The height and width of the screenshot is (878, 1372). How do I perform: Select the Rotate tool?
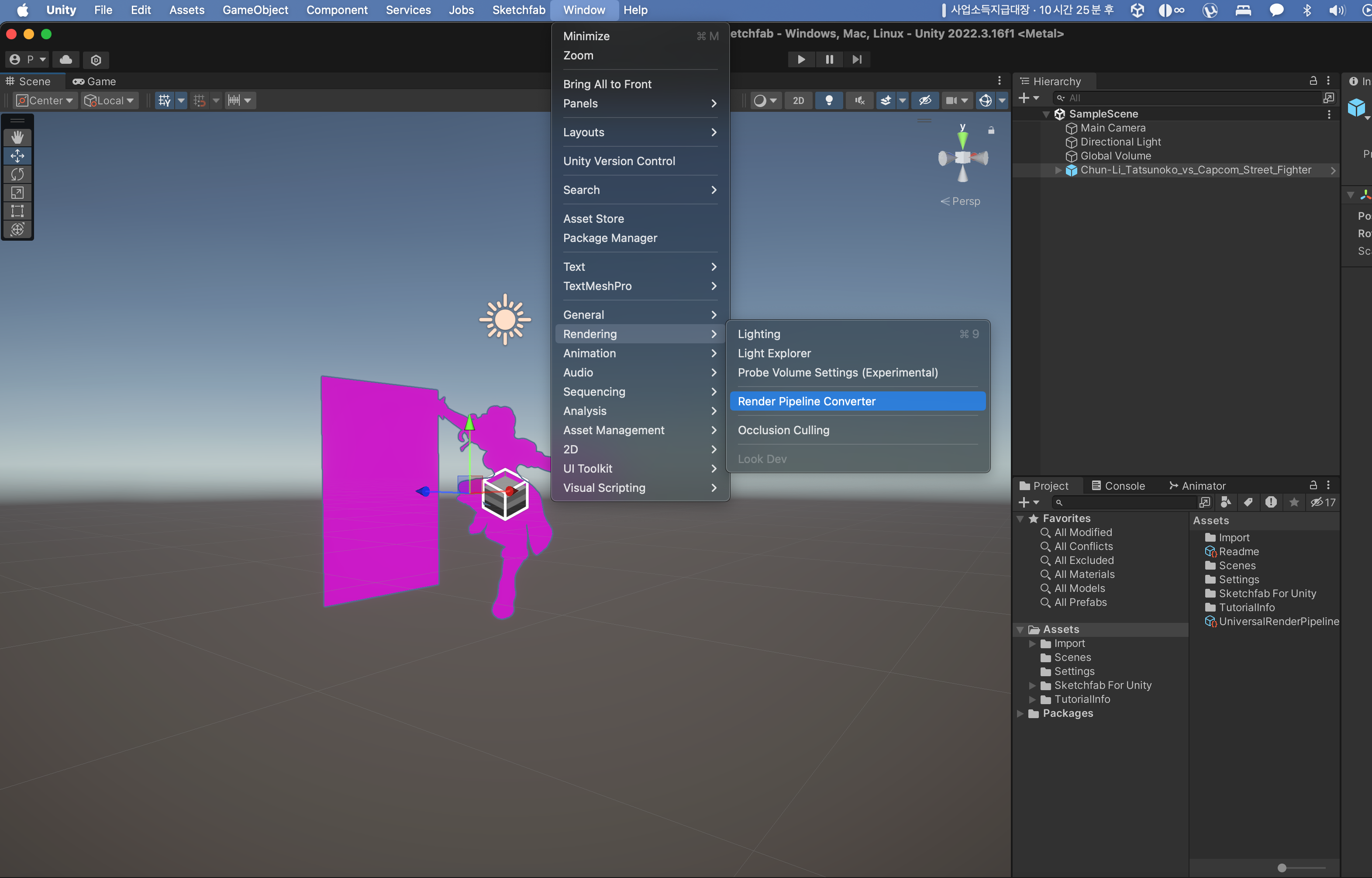coord(17,174)
